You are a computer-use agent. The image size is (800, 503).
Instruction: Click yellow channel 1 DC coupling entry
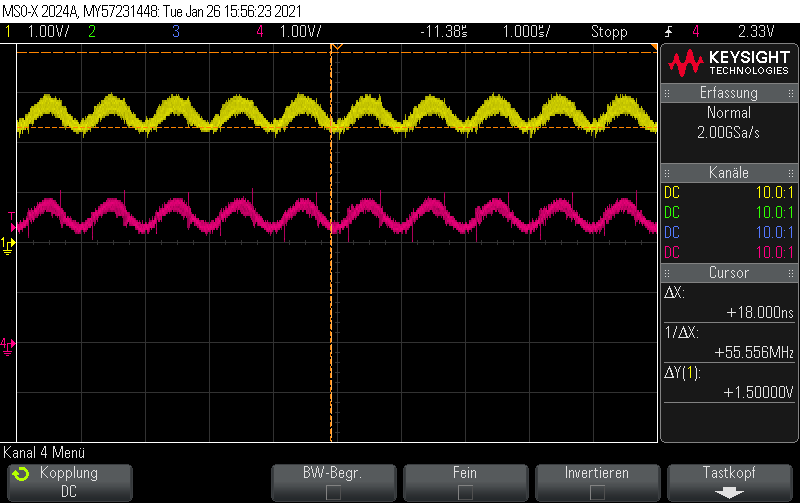pyautogui.click(x=672, y=193)
